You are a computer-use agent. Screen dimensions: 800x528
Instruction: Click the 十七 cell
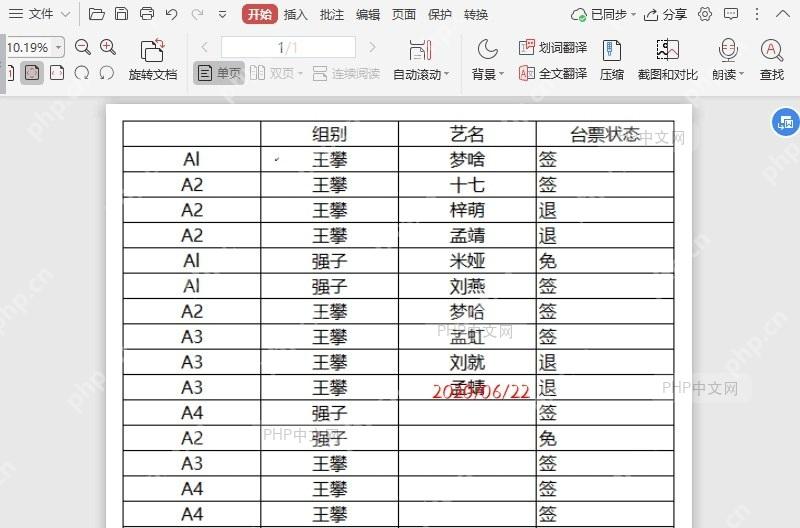click(467, 185)
